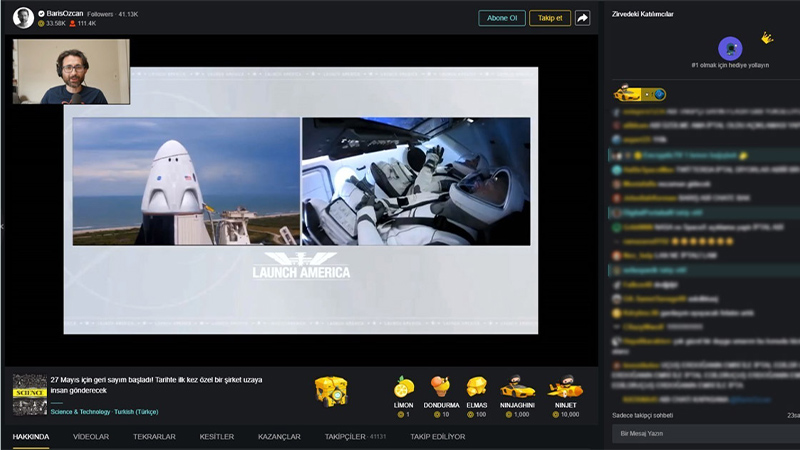Open BarisOzcan profile avatar
800x450 pixels.
pos(23,18)
